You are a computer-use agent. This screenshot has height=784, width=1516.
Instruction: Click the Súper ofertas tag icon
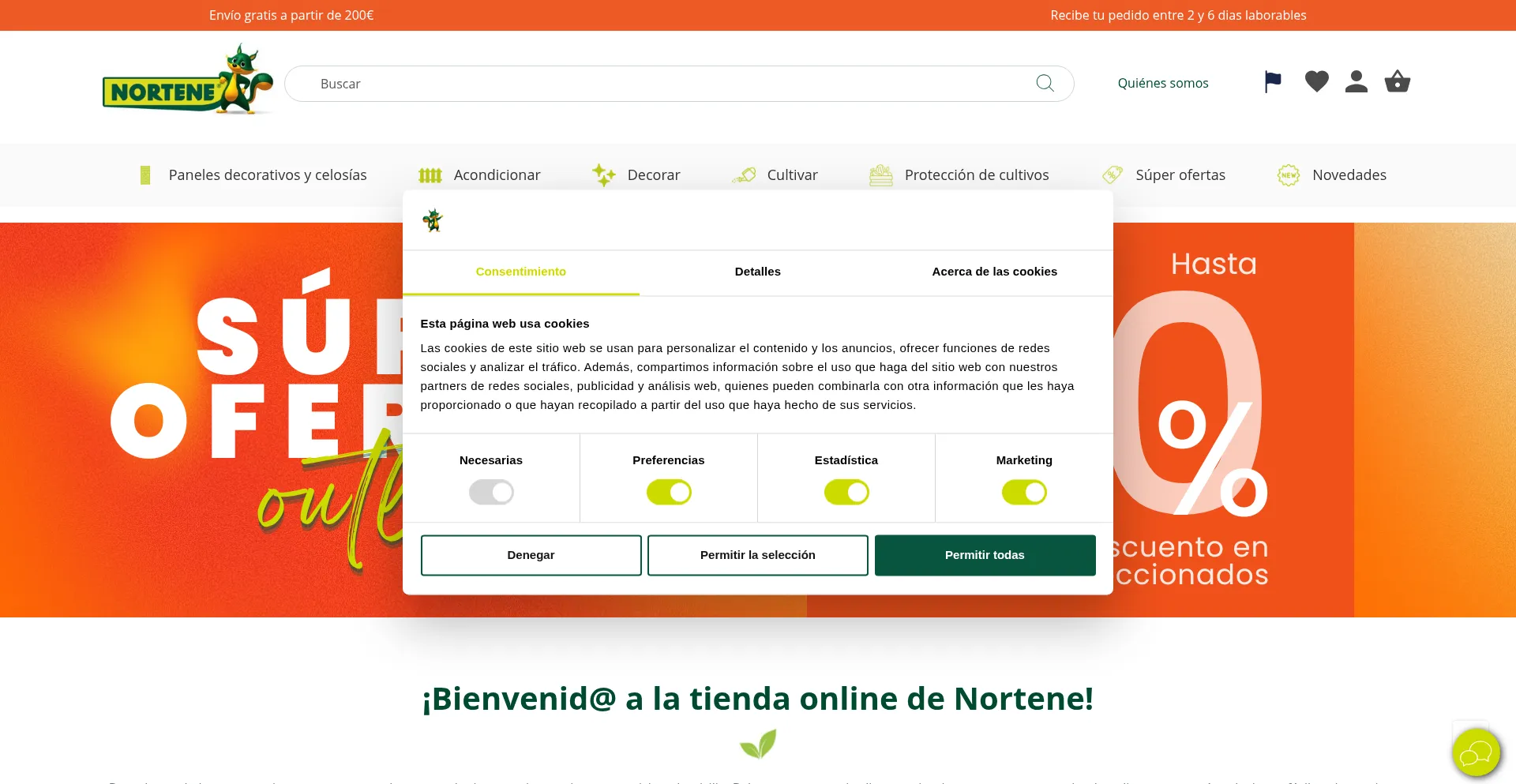(1113, 174)
